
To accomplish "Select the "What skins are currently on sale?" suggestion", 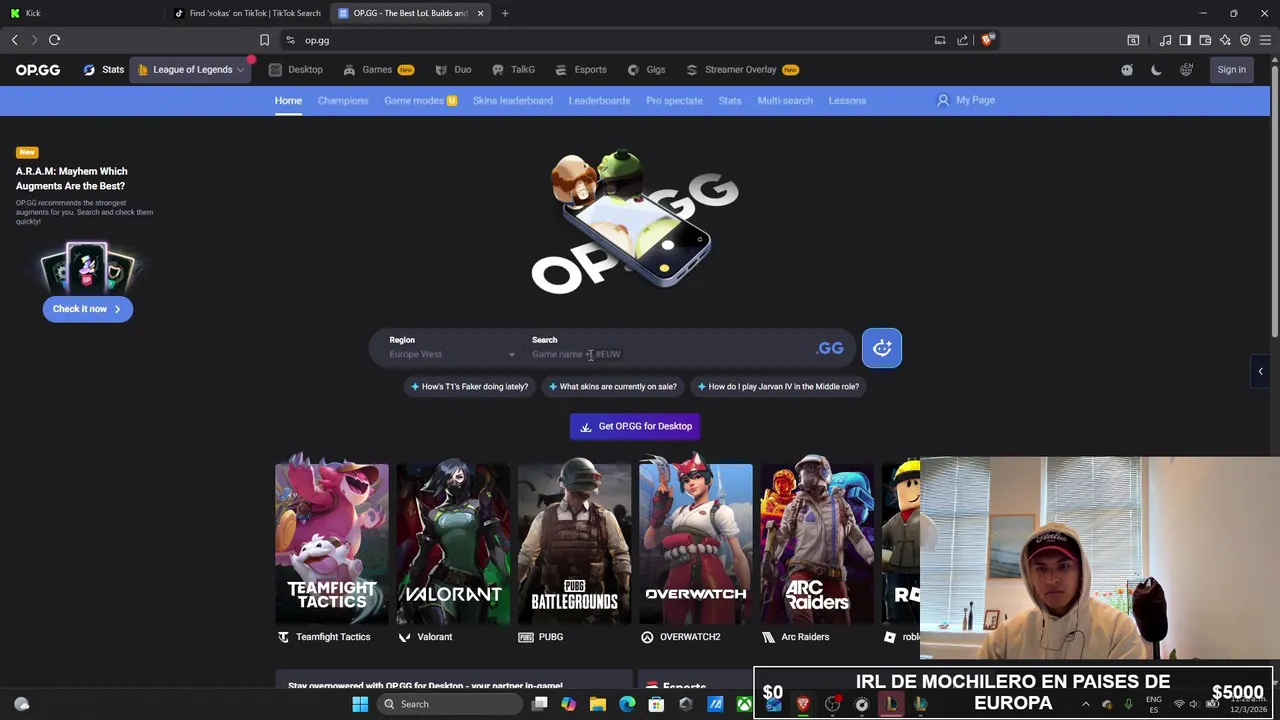I will [x=612, y=386].
